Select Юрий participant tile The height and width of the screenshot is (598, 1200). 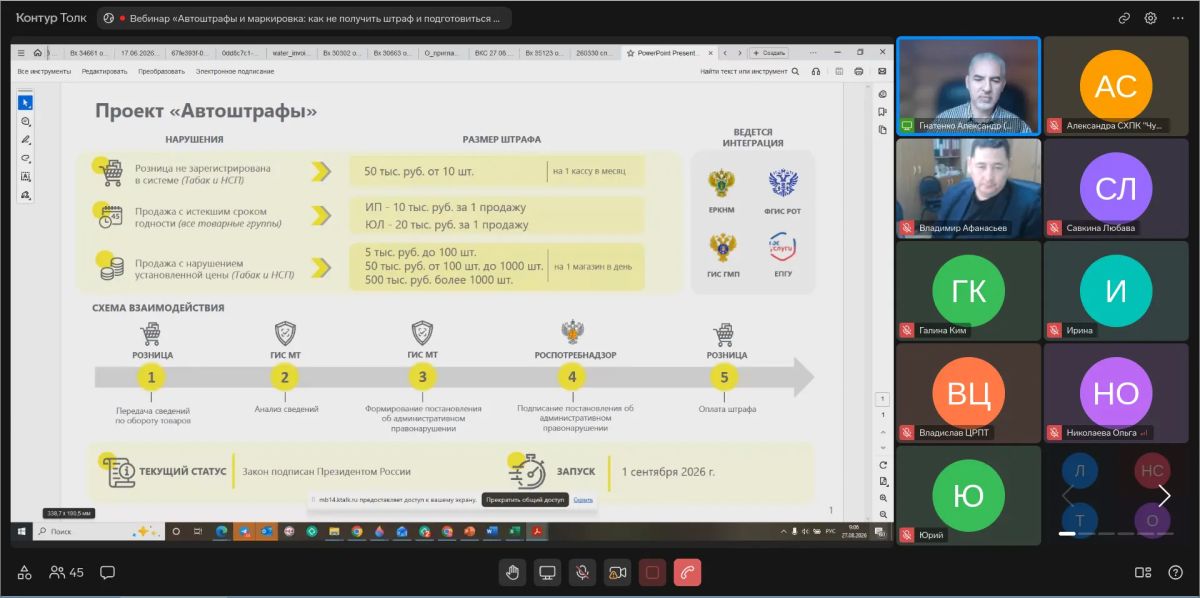968,494
